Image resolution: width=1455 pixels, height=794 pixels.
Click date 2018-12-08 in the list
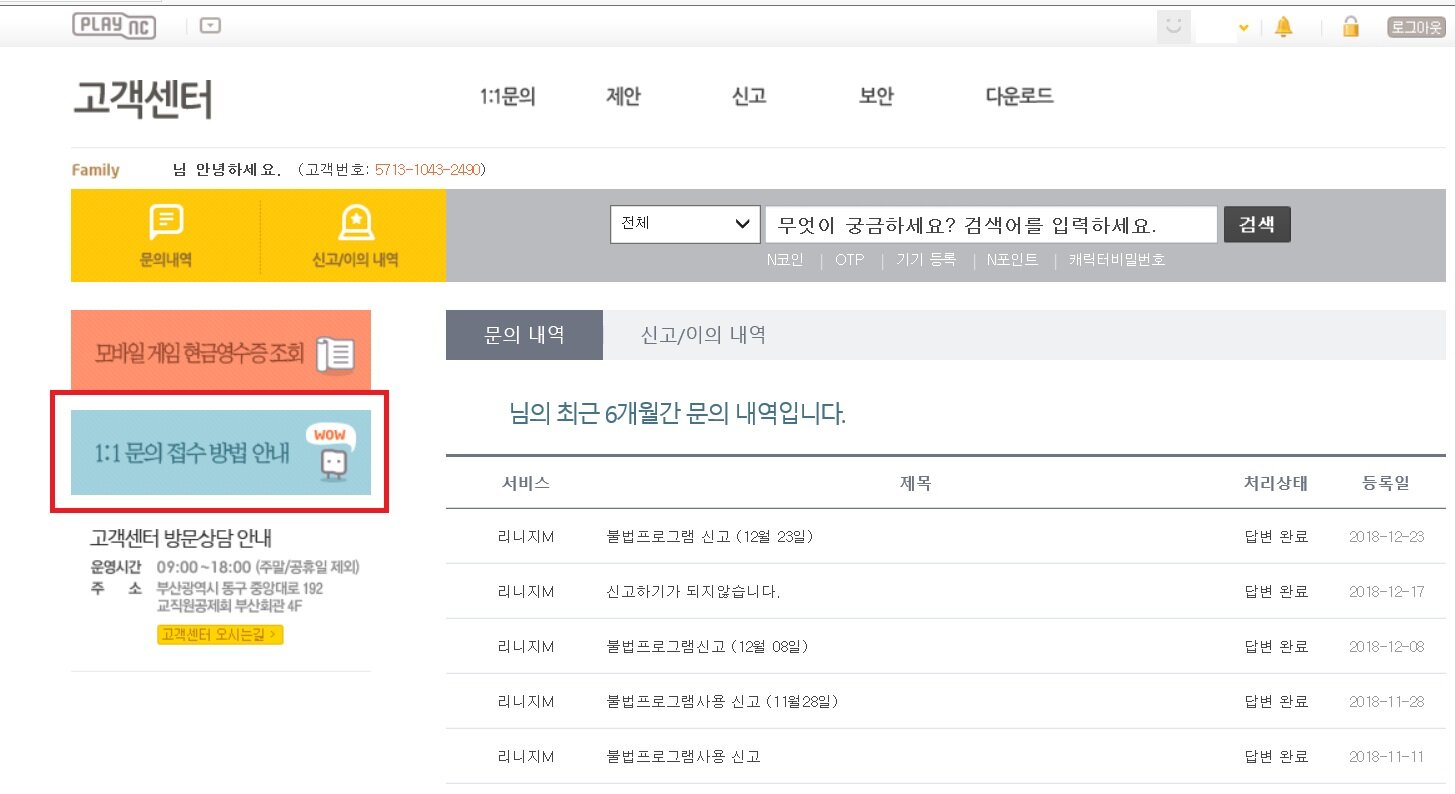coord(1386,646)
